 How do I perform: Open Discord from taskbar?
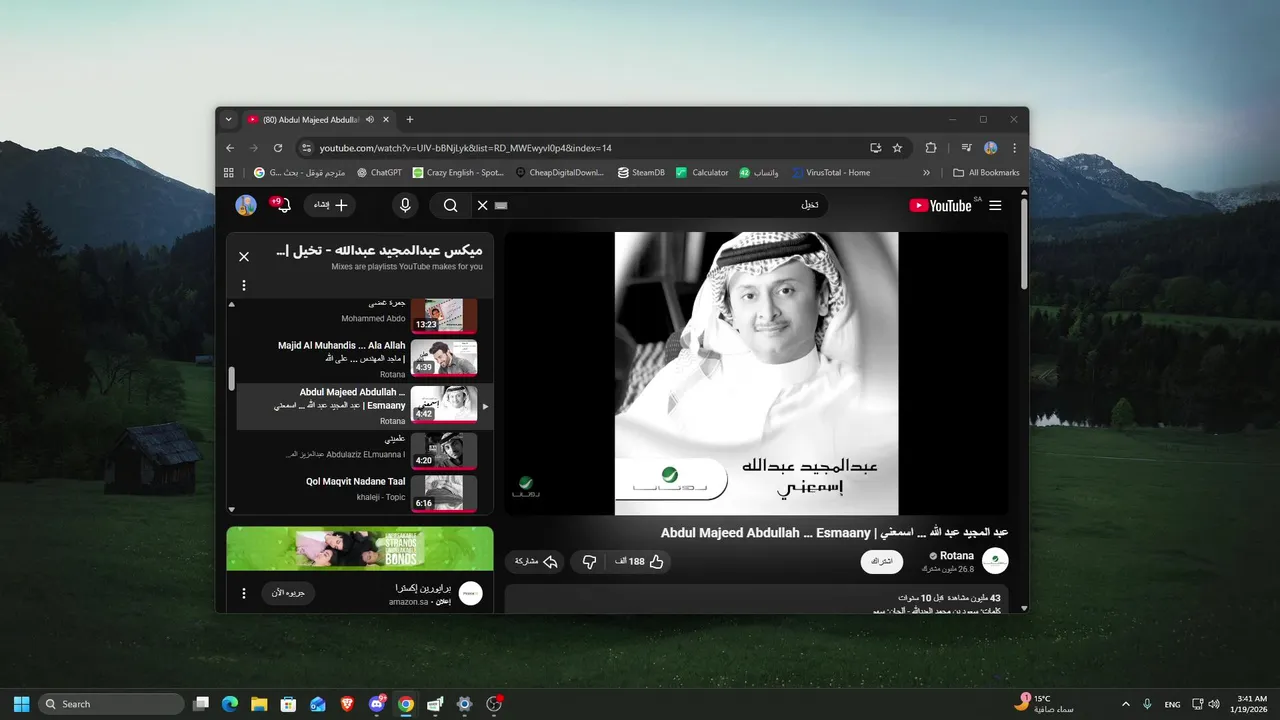point(377,704)
